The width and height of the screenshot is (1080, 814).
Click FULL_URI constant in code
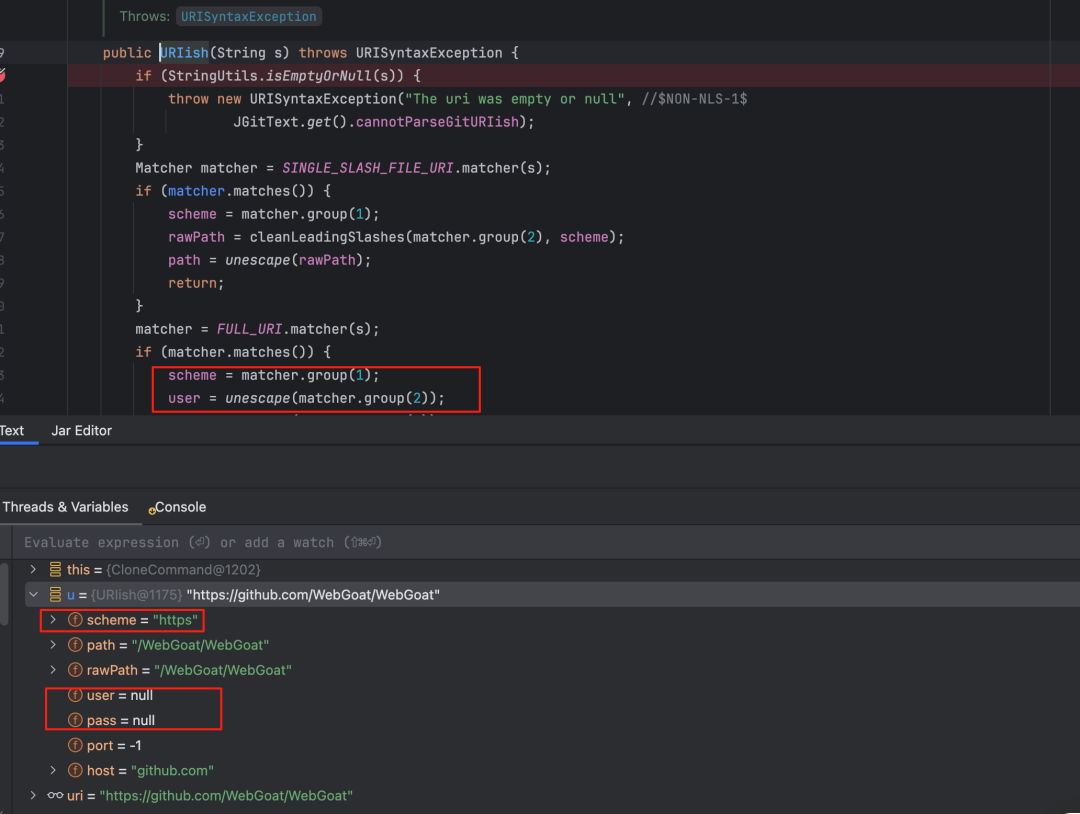click(249, 329)
